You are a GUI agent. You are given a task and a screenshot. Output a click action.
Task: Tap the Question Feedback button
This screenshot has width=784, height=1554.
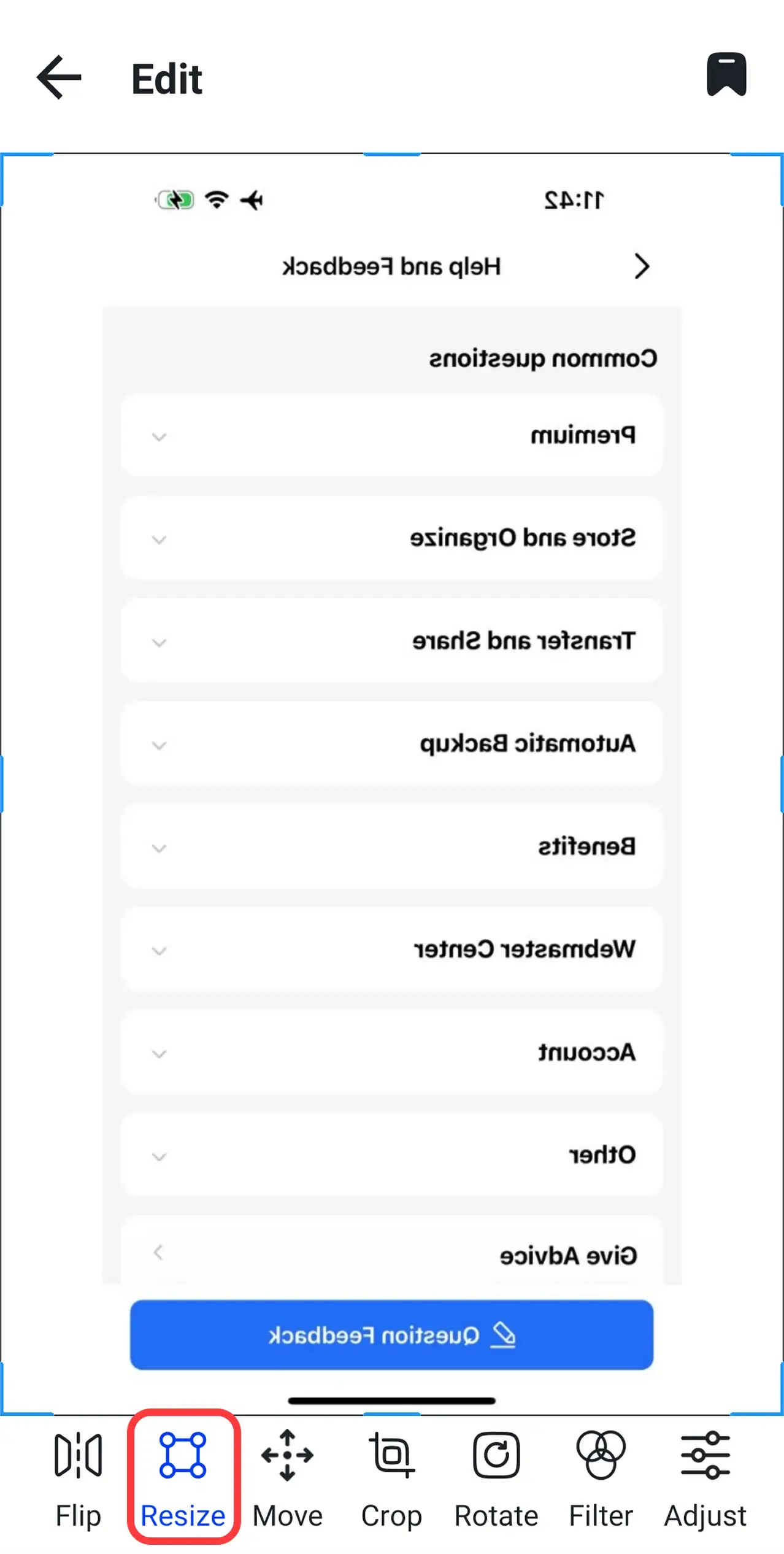[x=391, y=1334]
